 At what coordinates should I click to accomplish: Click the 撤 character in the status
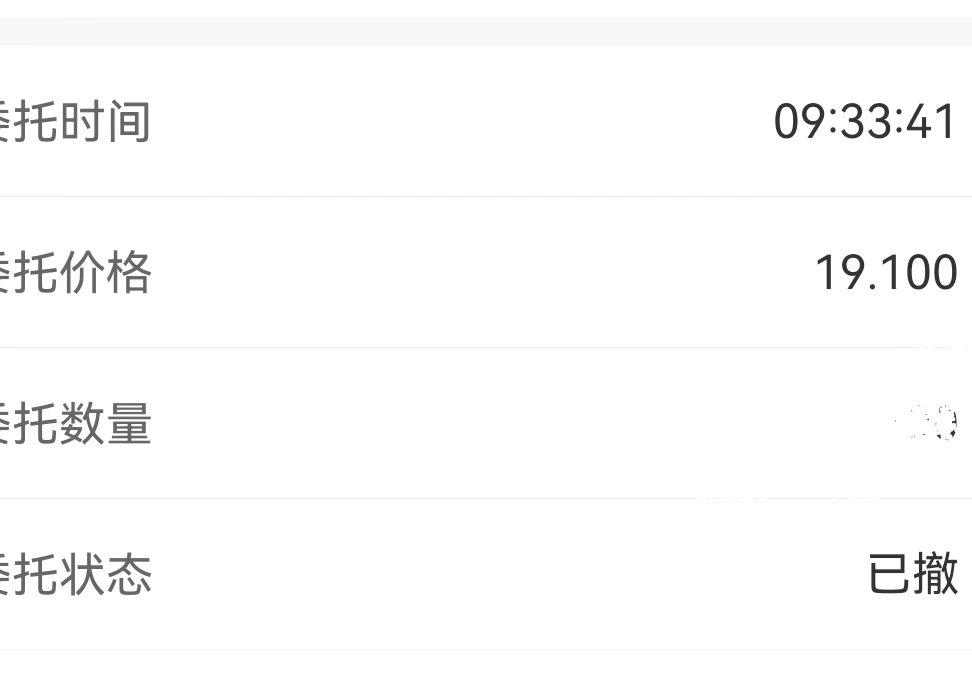point(936,575)
